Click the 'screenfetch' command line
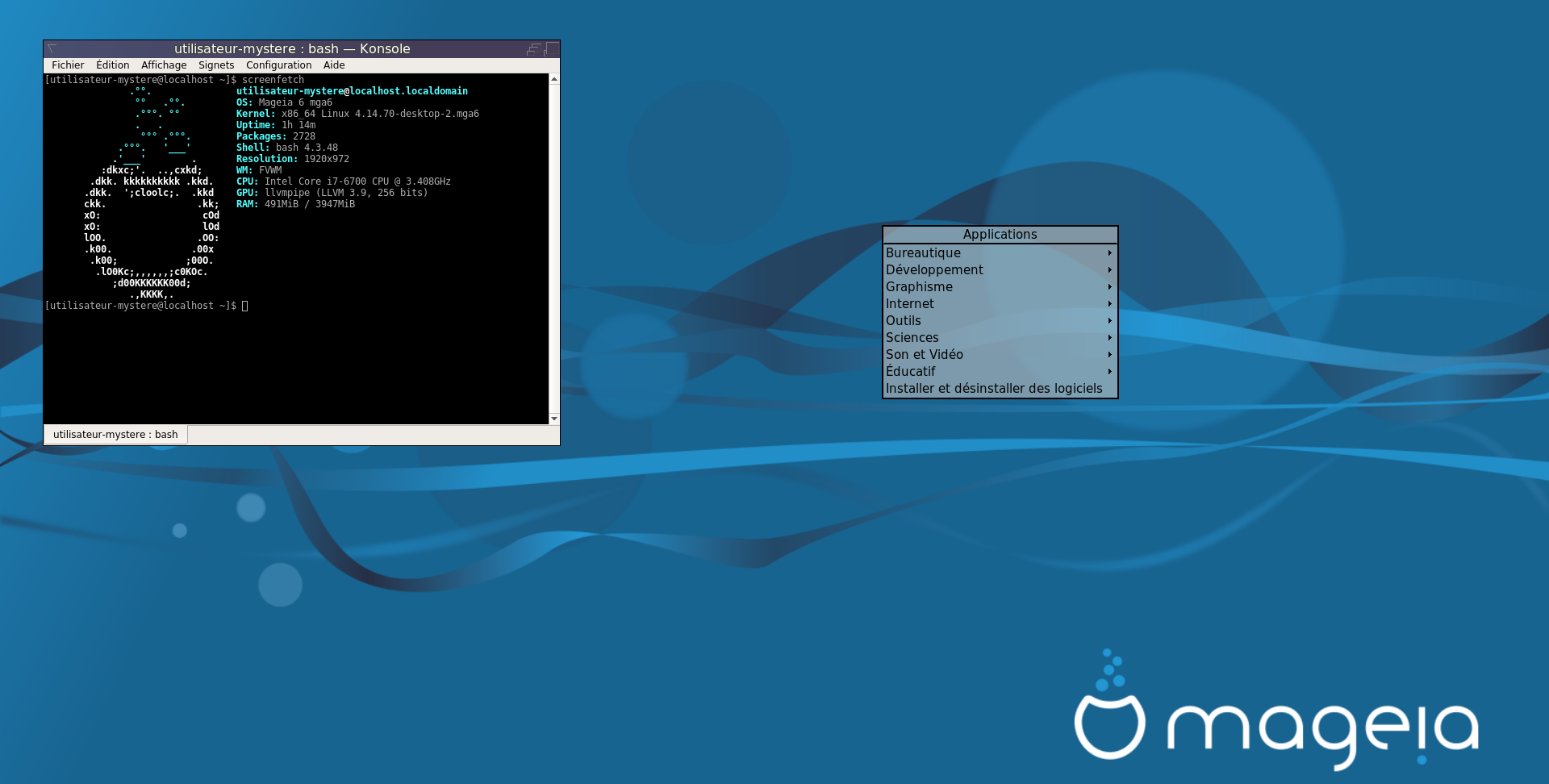The width and height of the screenshot is (1549, 784). [174, 80]
